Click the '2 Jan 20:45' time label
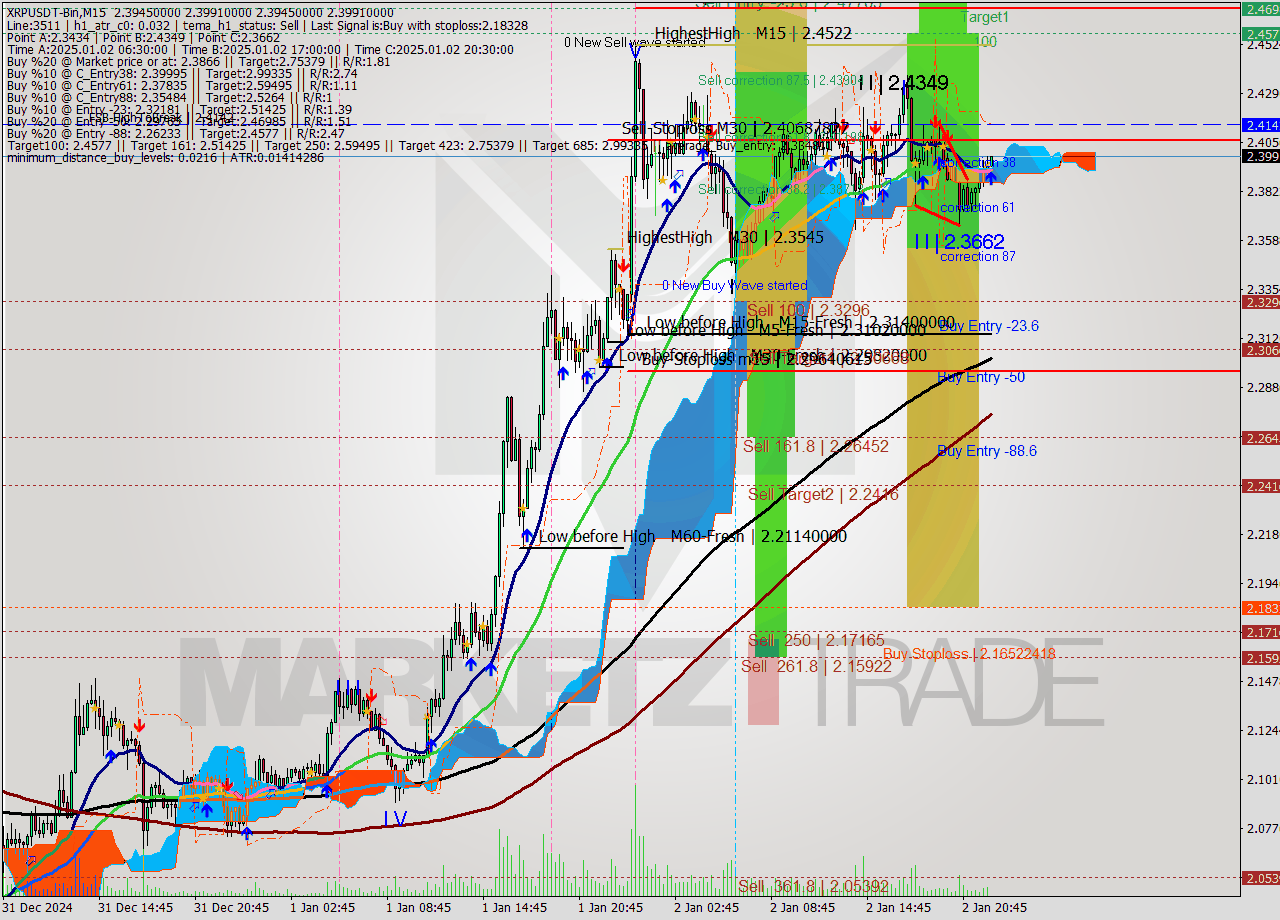Image resolution: width=1280 pixels, height=920 pixels. tap(994, 908)
